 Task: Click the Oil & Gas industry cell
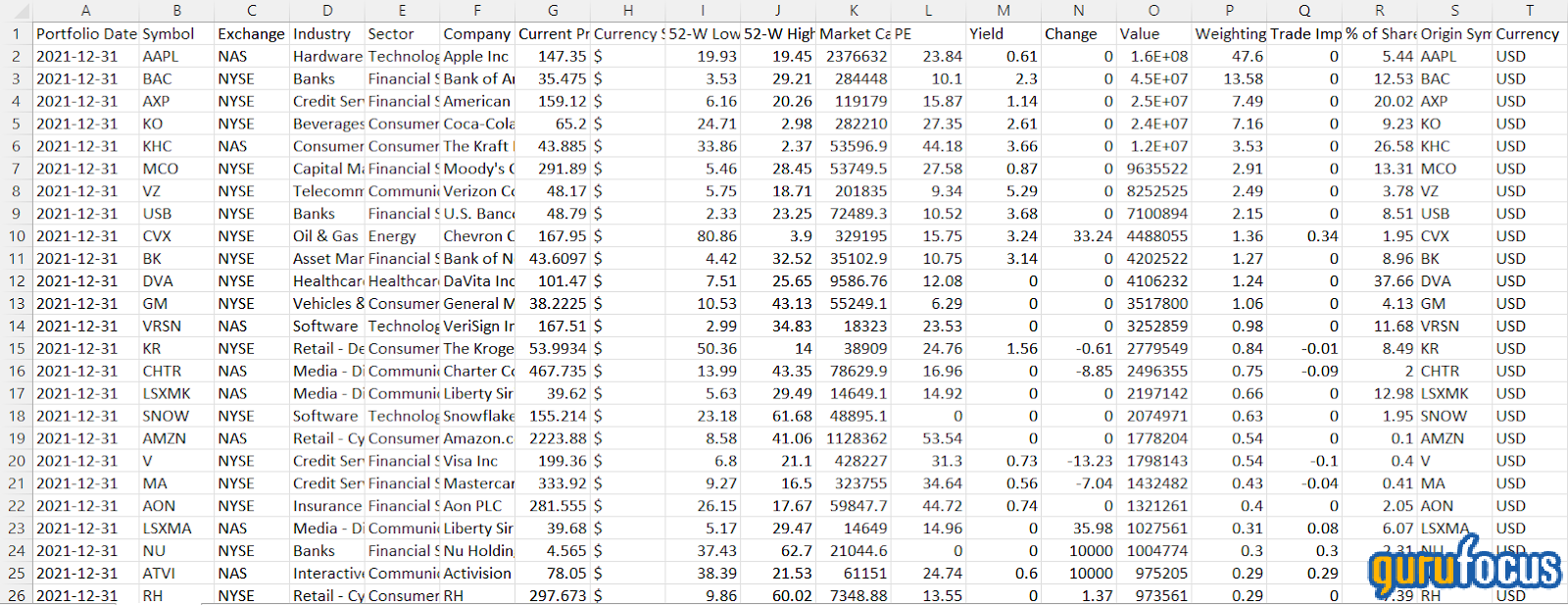pos(327,236)
